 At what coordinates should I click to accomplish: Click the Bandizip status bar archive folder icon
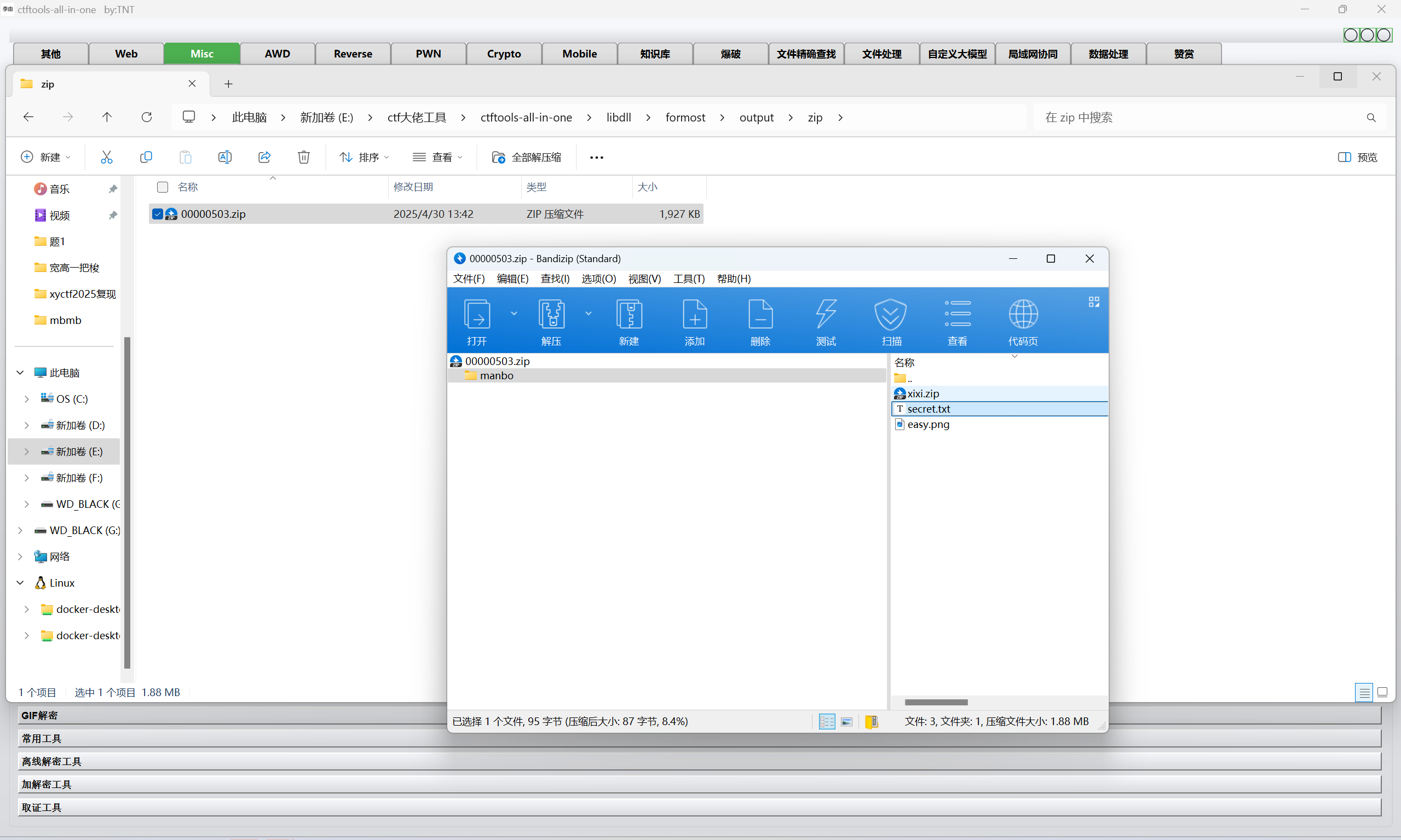872,722
